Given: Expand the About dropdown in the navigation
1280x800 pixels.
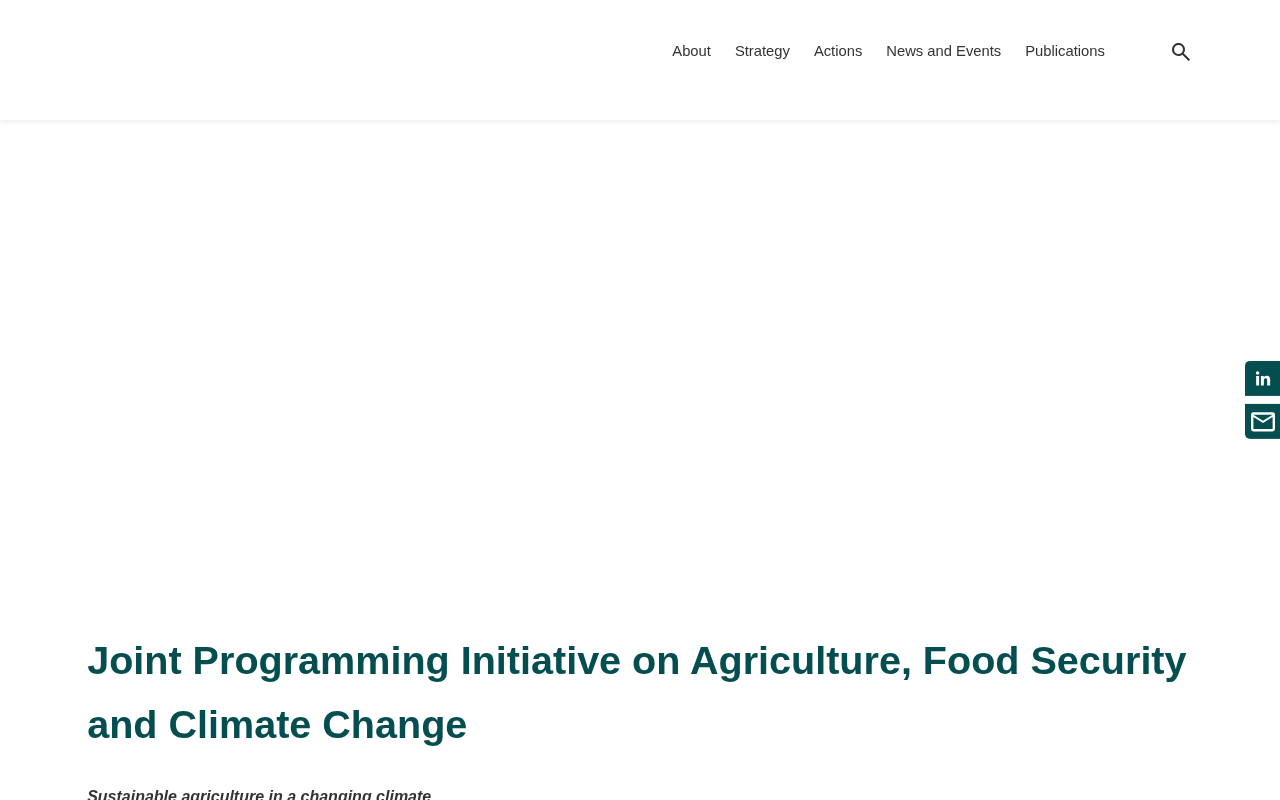Looking at the screenshot, I should pos(691,51).
